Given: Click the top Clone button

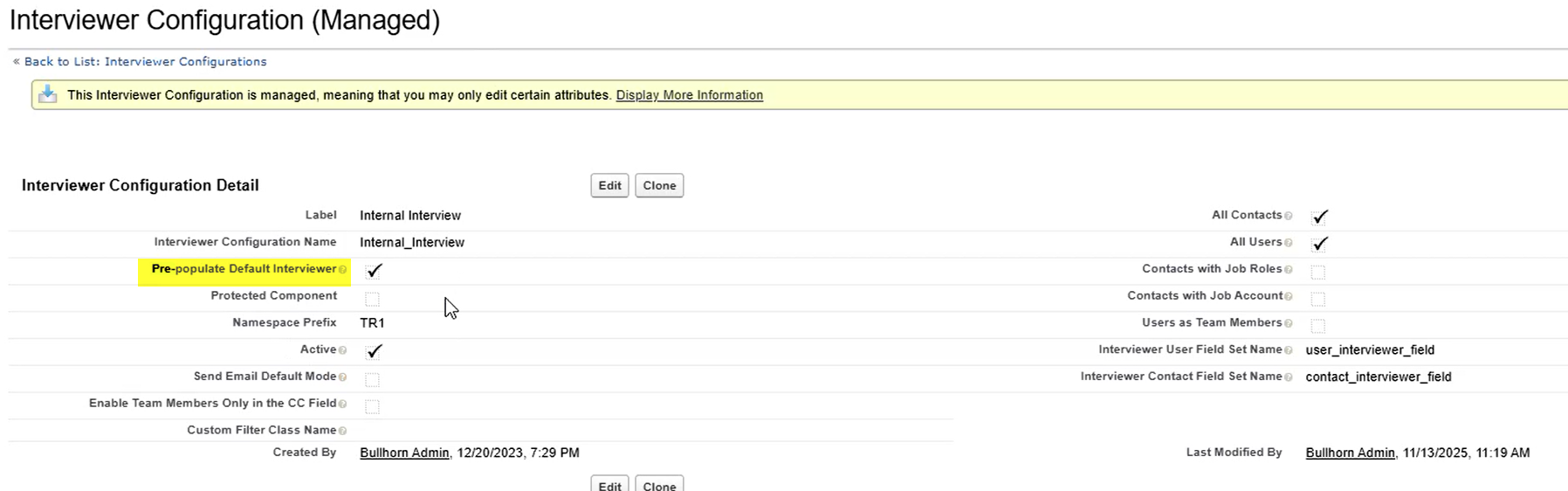Looking at the screenshot, I should 659,185.
